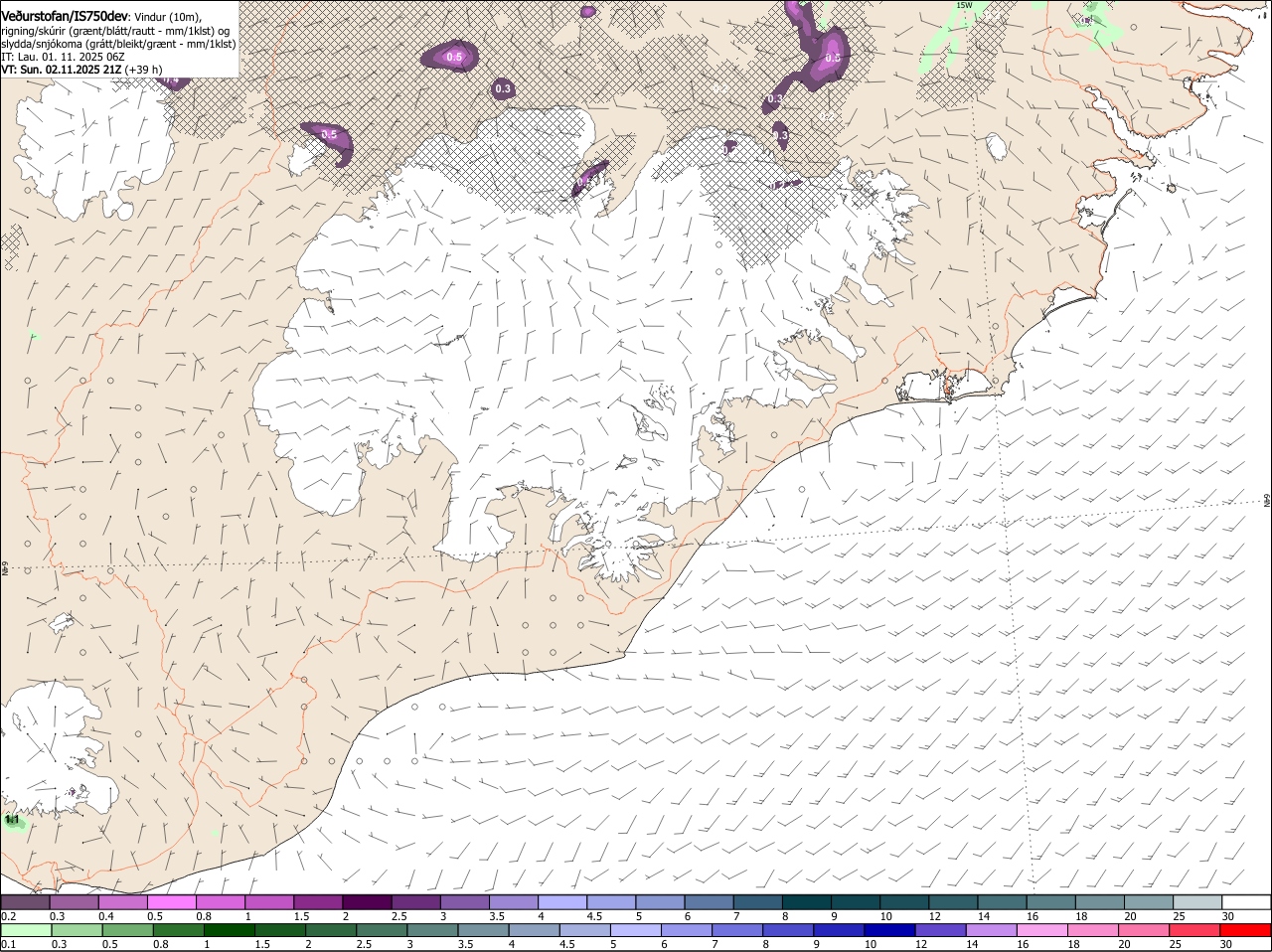
Task: Click the darkest green 1–1.5 rain swatch
Action: (x=230, y=931)
